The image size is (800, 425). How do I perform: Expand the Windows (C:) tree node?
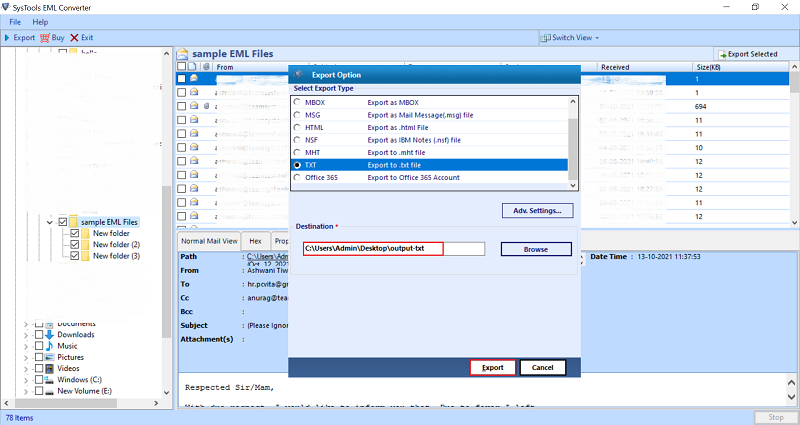pos(27,380)
